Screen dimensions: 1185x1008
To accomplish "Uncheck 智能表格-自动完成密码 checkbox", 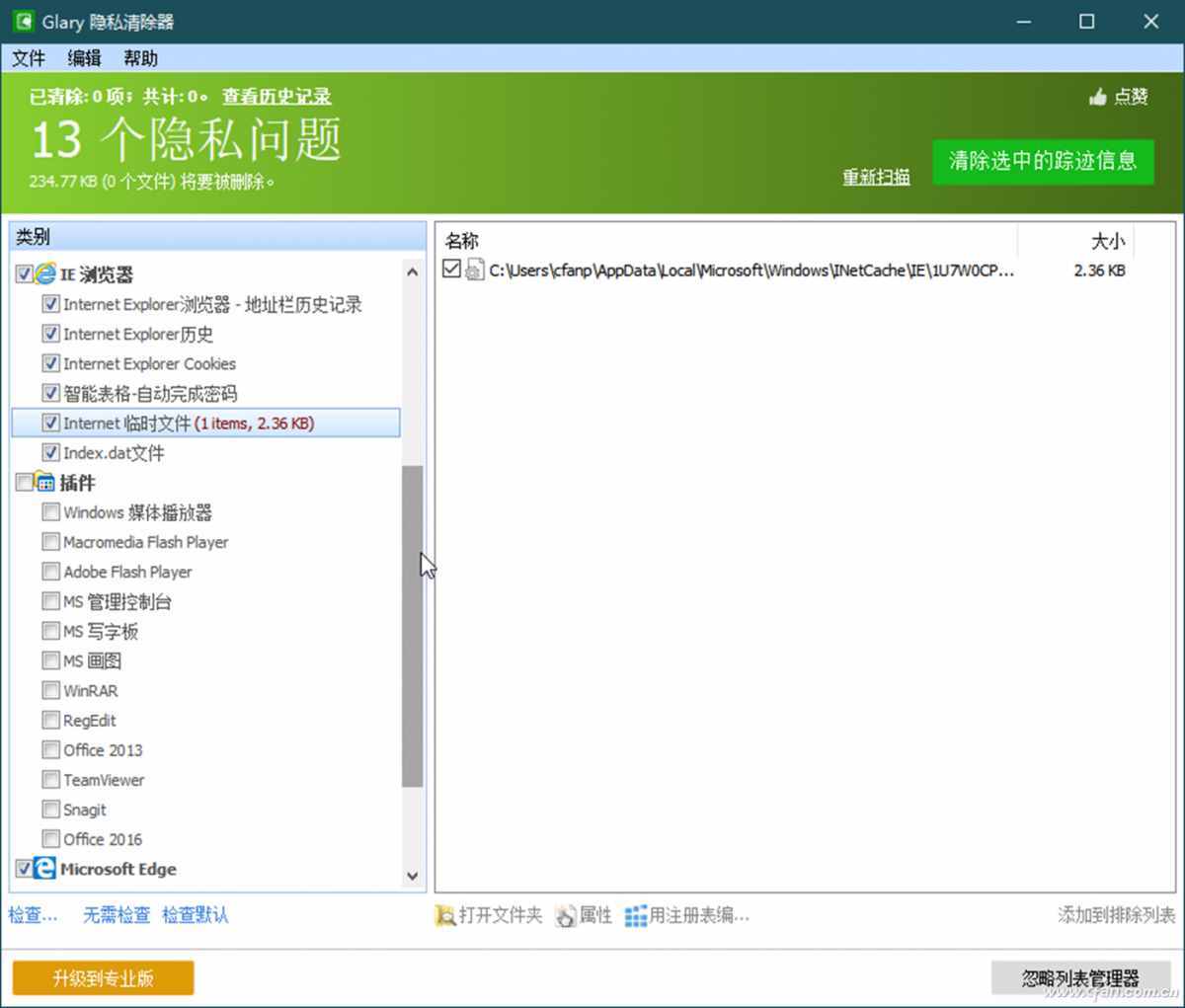I will [51, 393].
